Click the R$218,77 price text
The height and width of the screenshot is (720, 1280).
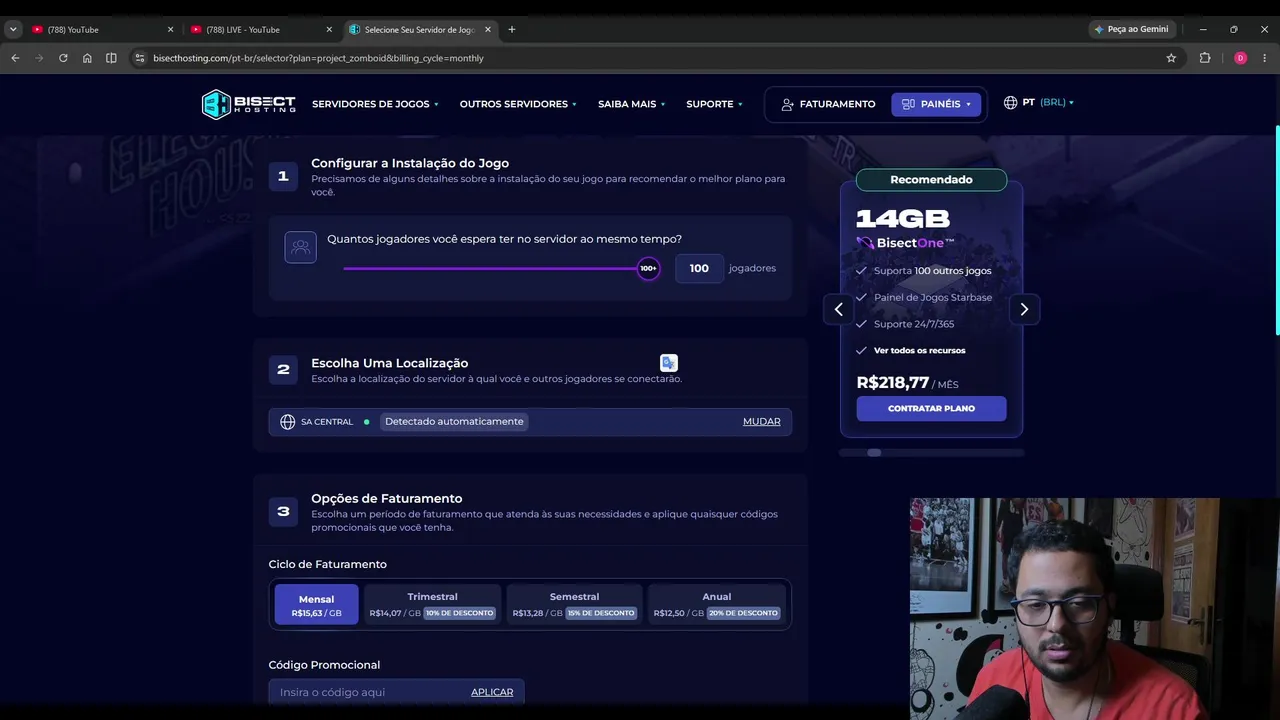coord(892,383)
